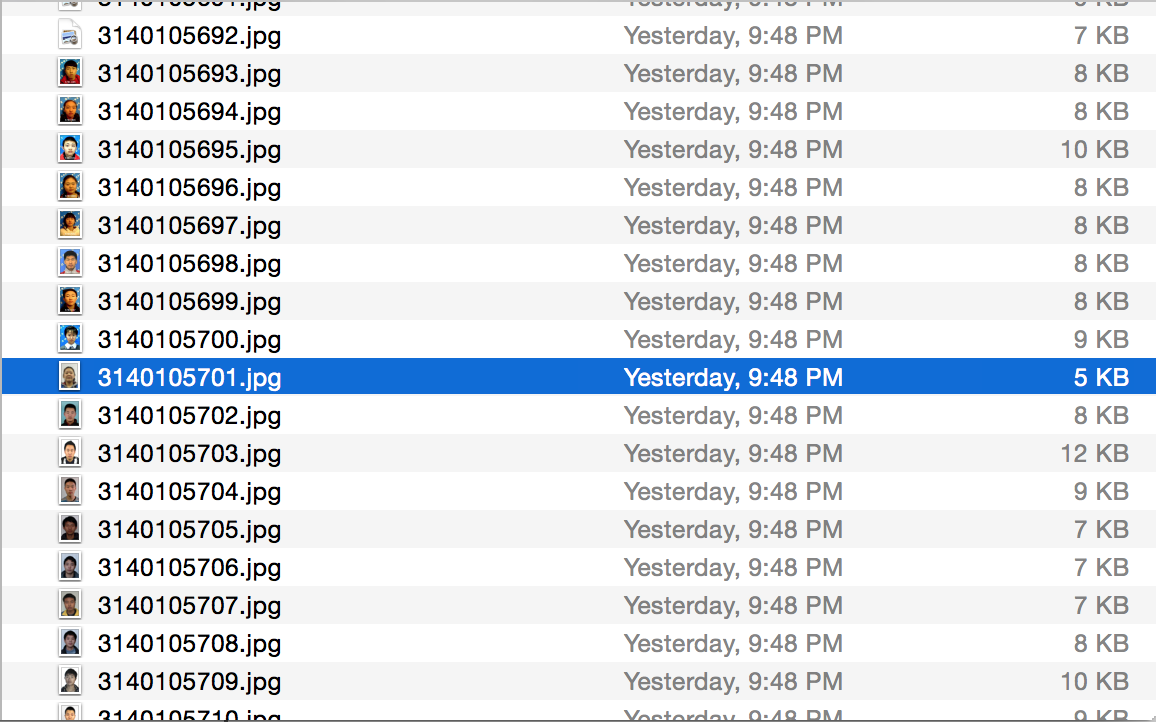The image size is (1156, 722).
Task: Click the modified date of 3140105709.jpg
Action: click(x=734, y=681)
